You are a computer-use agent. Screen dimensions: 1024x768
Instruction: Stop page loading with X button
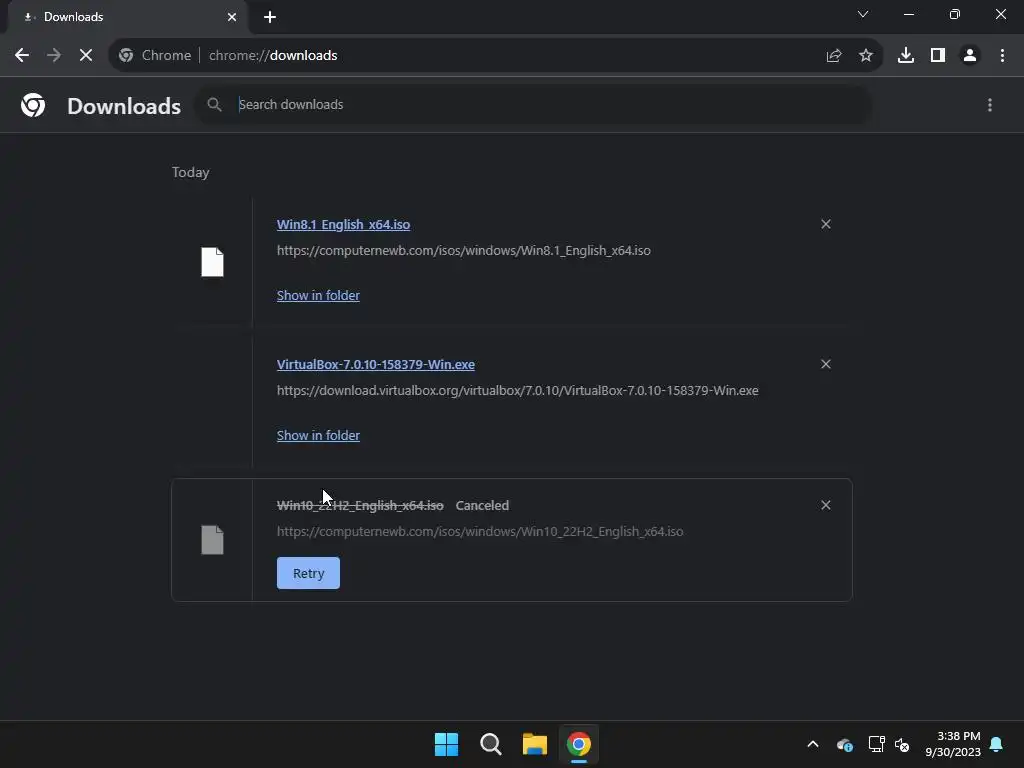[86, 56]
